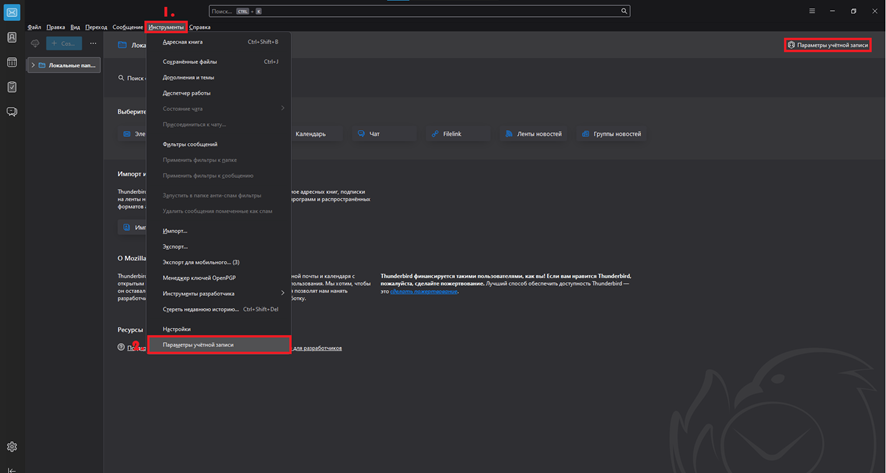Image resolution: width=886 pixels, height=473 pixels.
Task: Click the Filelink card
Action: [458, 134]
